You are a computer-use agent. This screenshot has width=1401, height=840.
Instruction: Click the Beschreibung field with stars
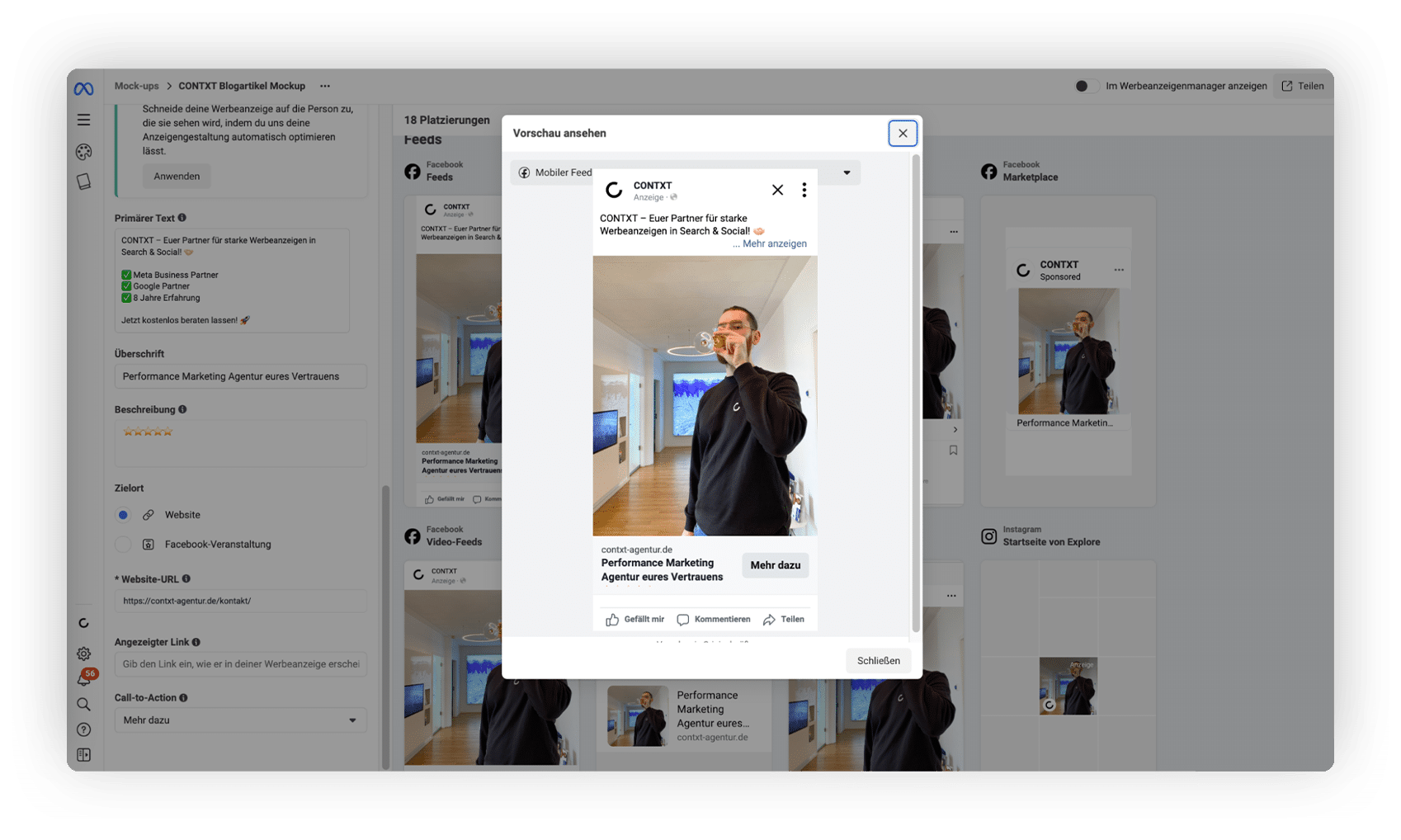pos(240,443)
